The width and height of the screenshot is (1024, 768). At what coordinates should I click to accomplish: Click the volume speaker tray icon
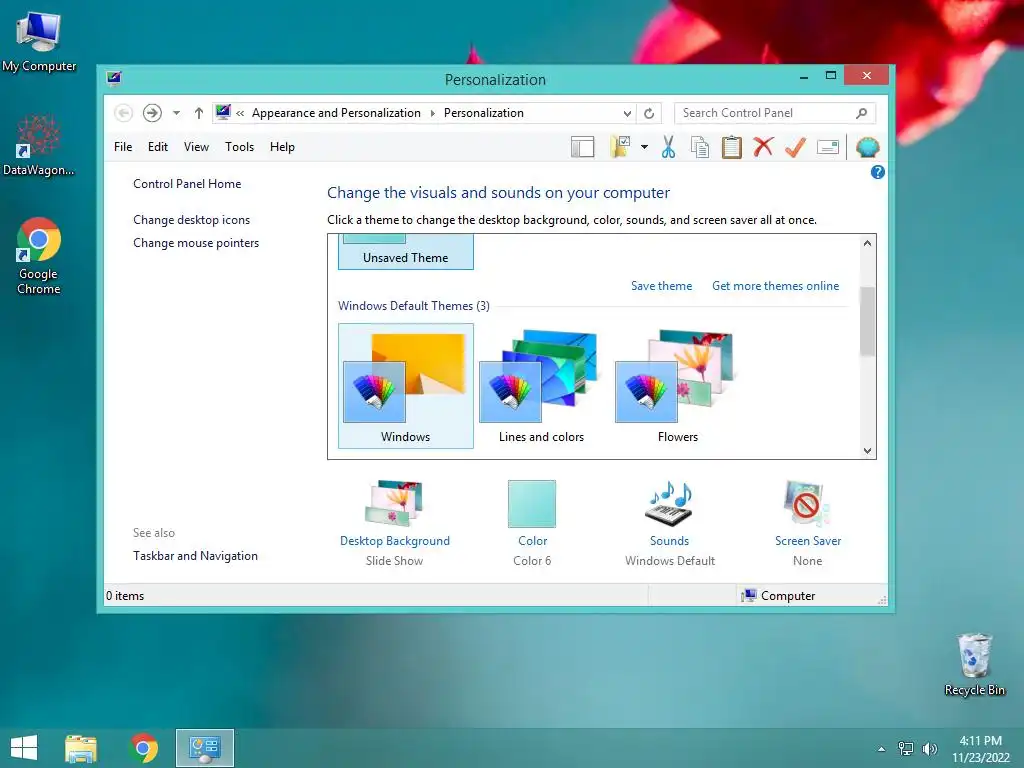click(x=929, y=748)
